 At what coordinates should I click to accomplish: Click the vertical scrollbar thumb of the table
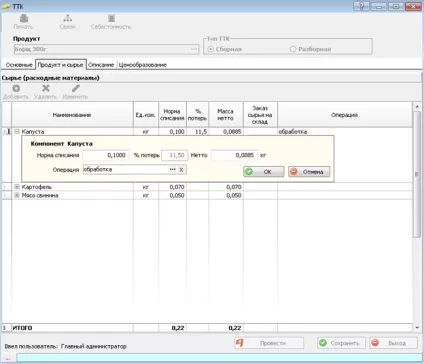(417, 174)
